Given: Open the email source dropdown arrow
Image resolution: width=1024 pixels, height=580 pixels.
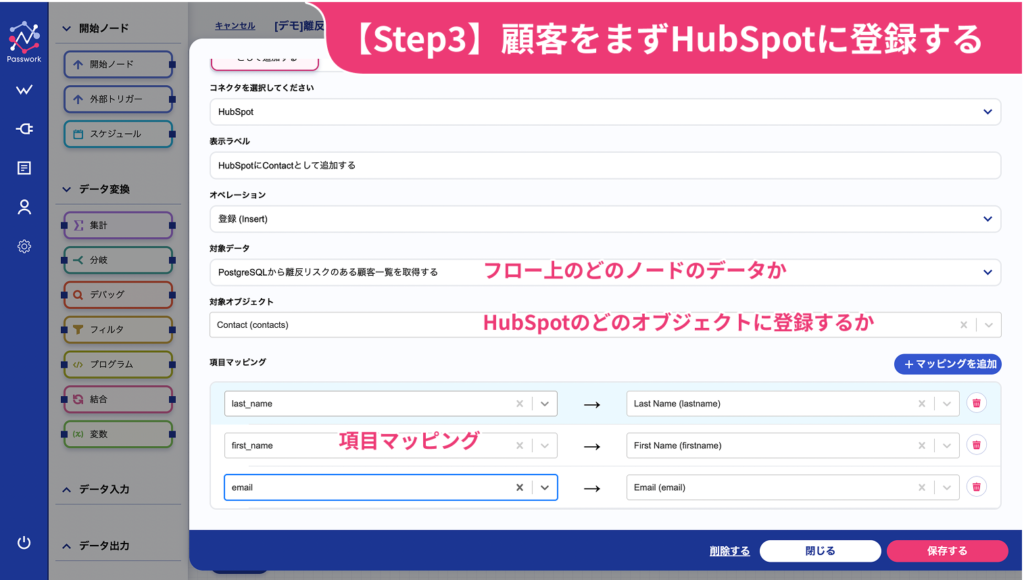Looking at the screenshot, I should [545, 487].
